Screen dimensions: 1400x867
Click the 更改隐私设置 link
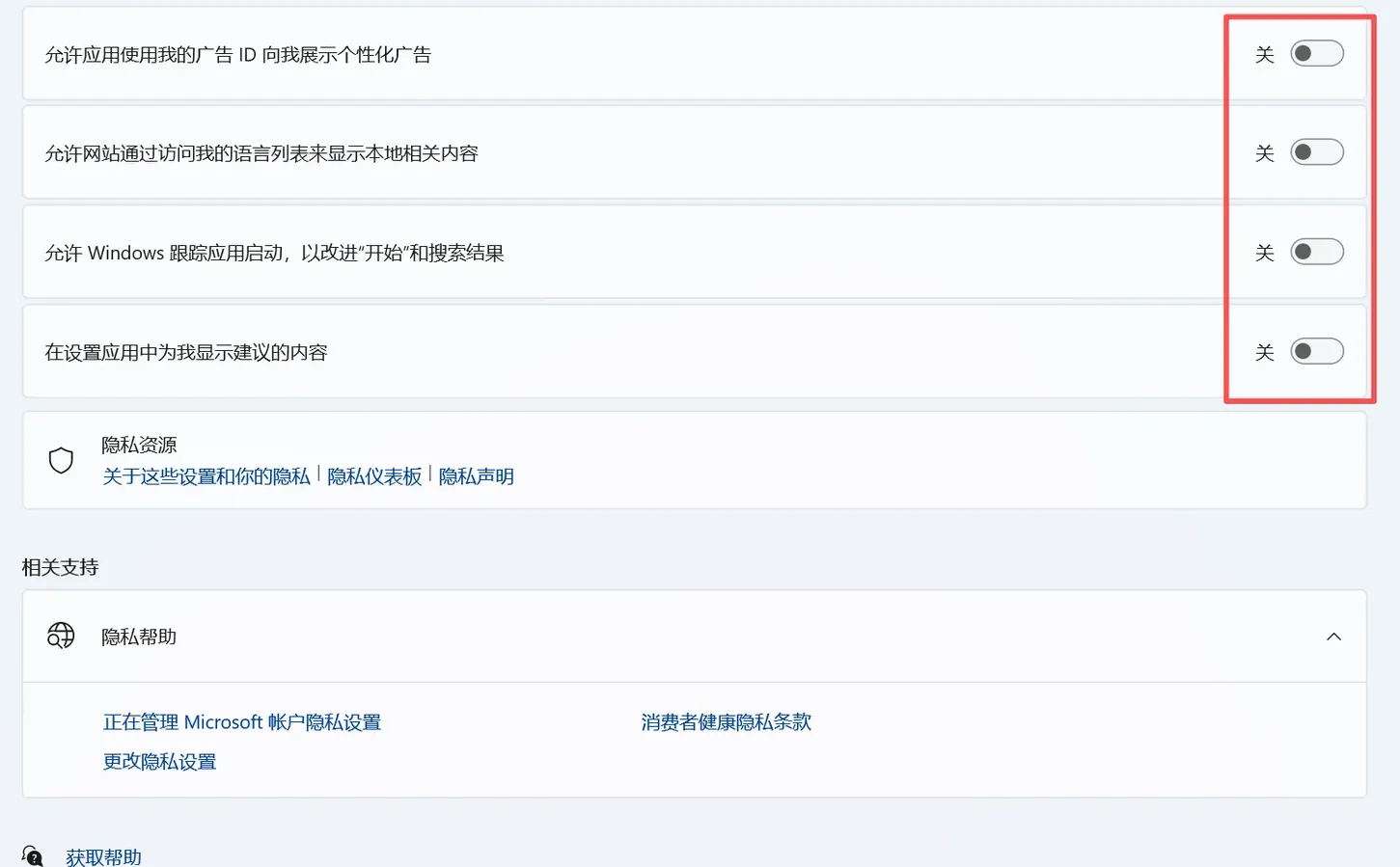tap(158, 761)
